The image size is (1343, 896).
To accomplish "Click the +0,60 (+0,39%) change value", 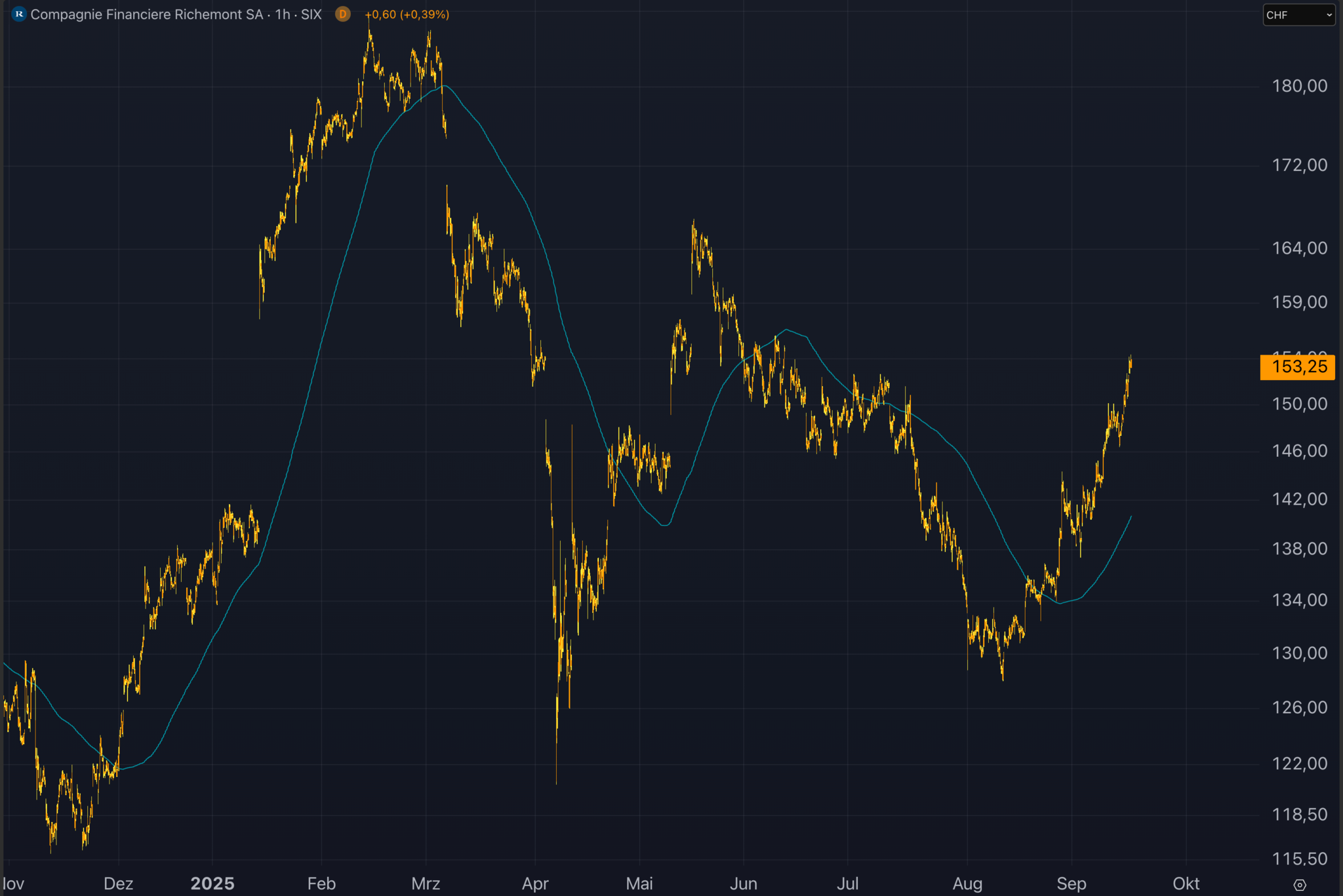I will 407,14.
